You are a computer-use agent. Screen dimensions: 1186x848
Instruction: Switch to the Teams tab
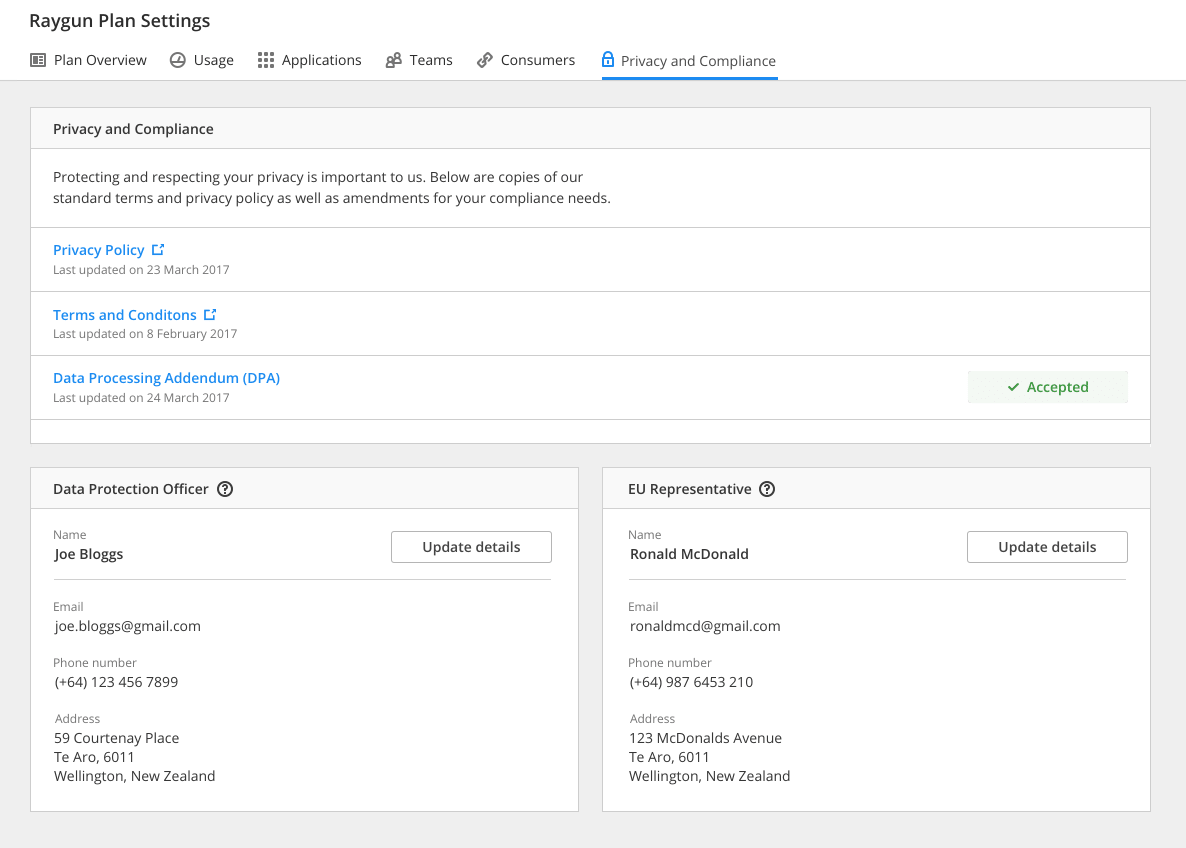(419, 60)
